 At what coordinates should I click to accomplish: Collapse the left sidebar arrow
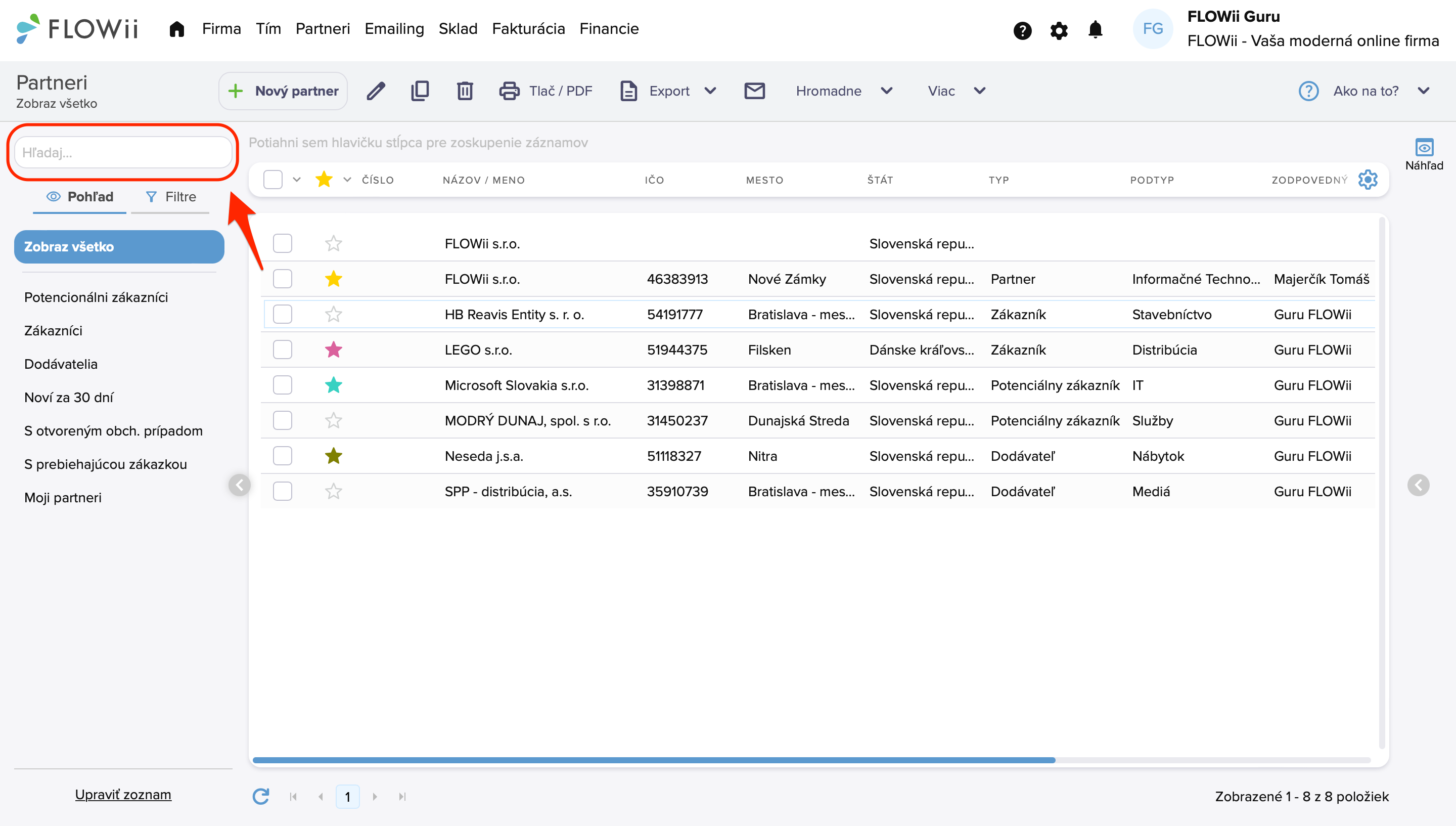[x=240, y=485]
